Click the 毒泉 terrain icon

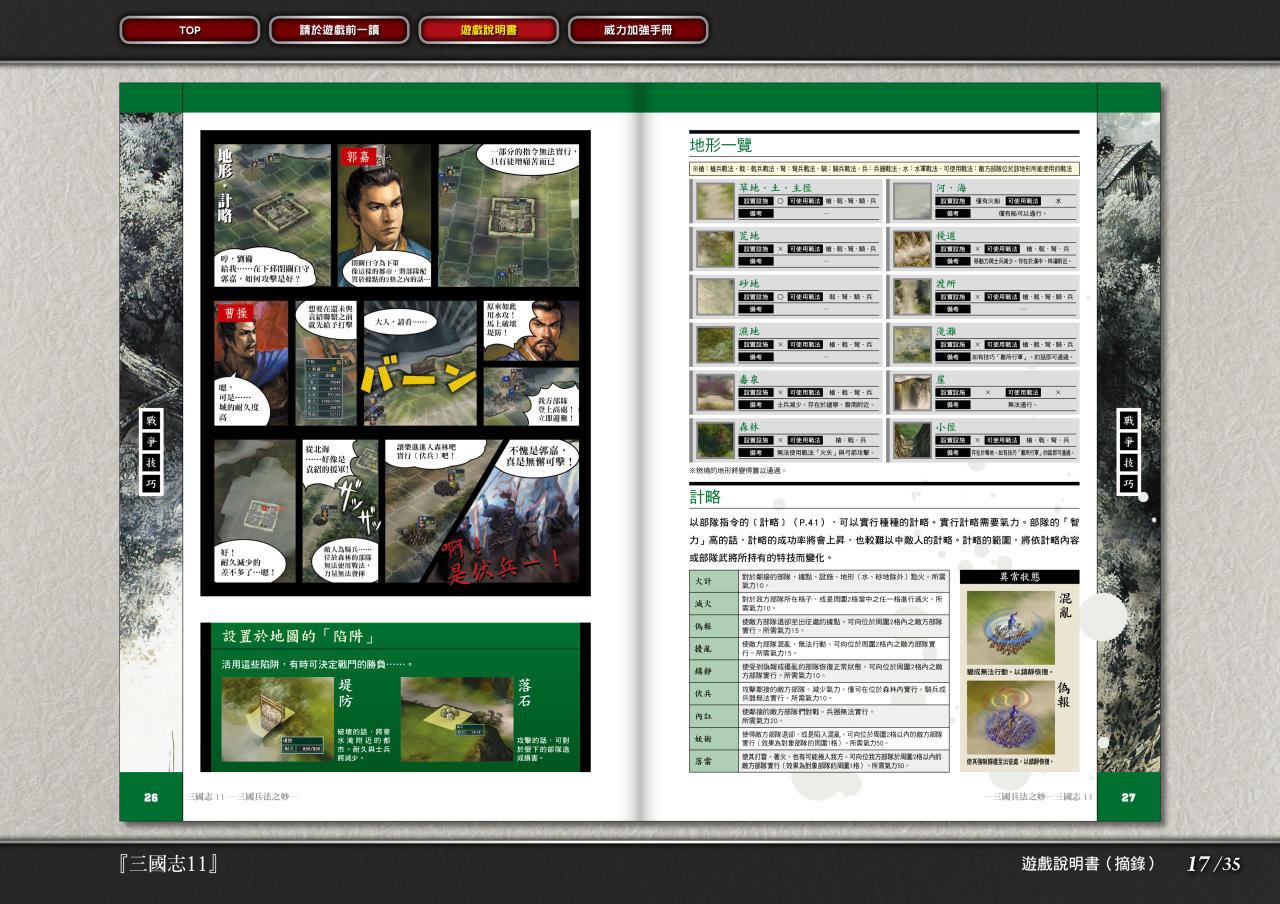point(714,393)
